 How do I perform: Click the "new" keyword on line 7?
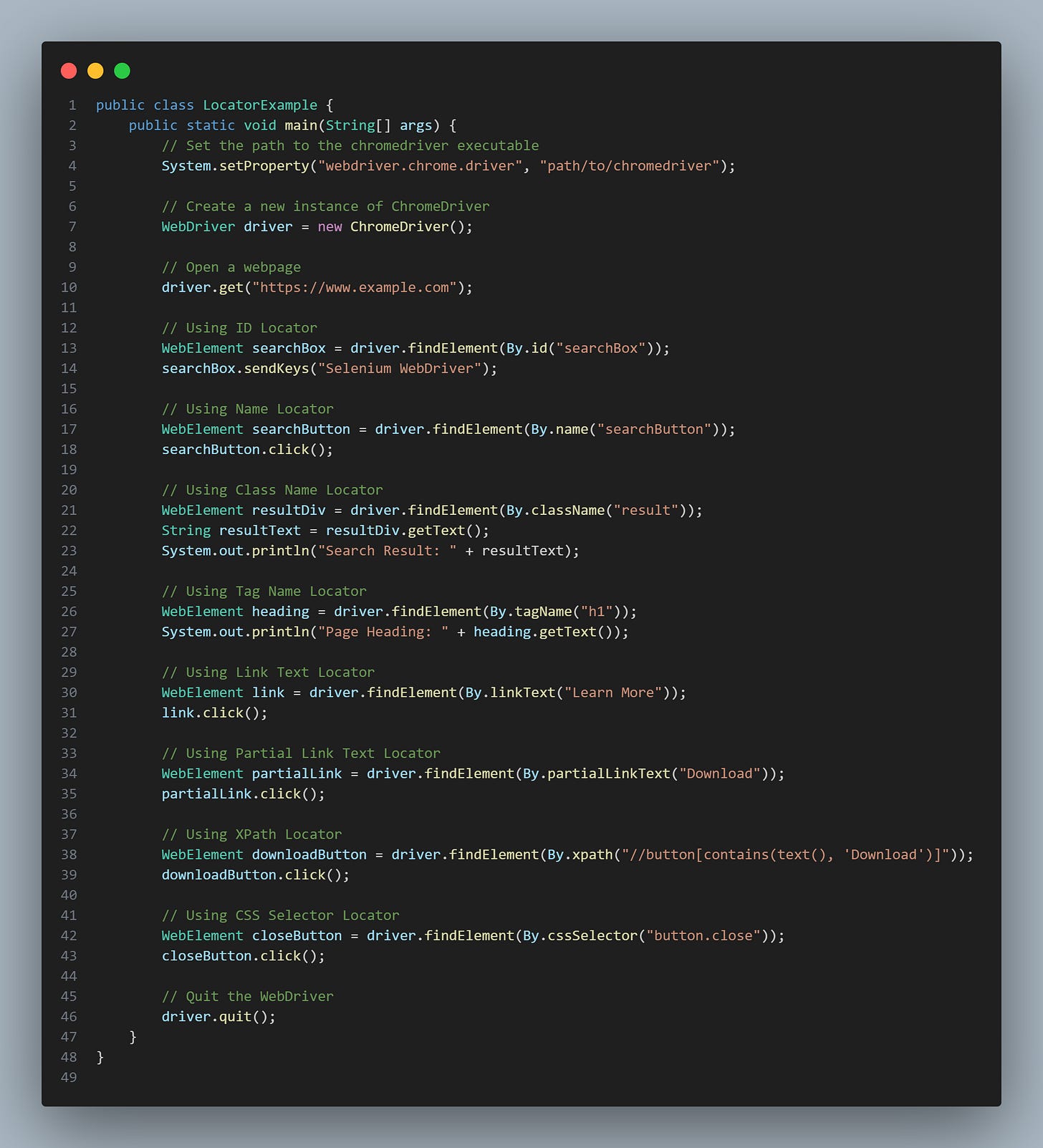tap(330, 227)
